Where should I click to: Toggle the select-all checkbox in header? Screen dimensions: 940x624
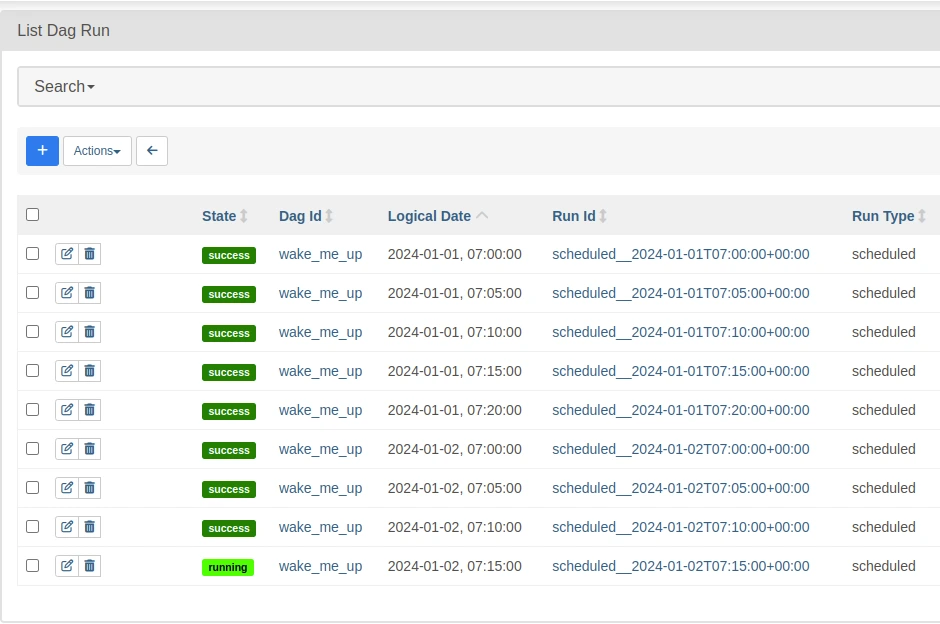32,215
